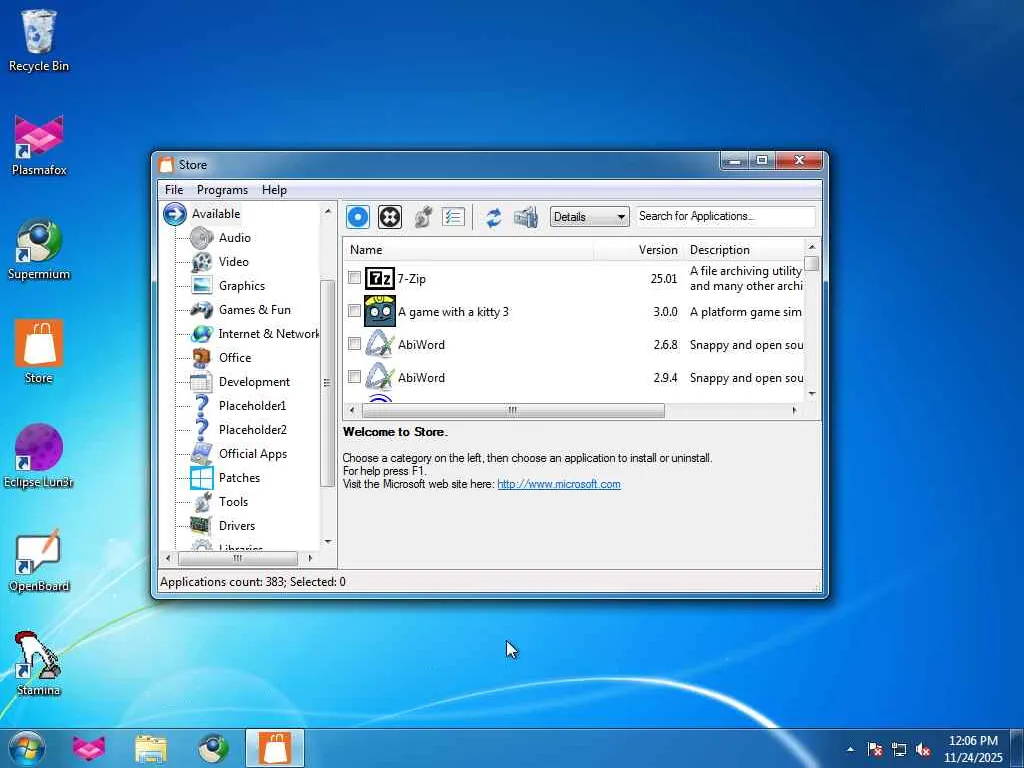The height and width of the screenshot is (768, 1024).
Task: Open the Supermium icon in the taskbar
Action: coord(213,747)
